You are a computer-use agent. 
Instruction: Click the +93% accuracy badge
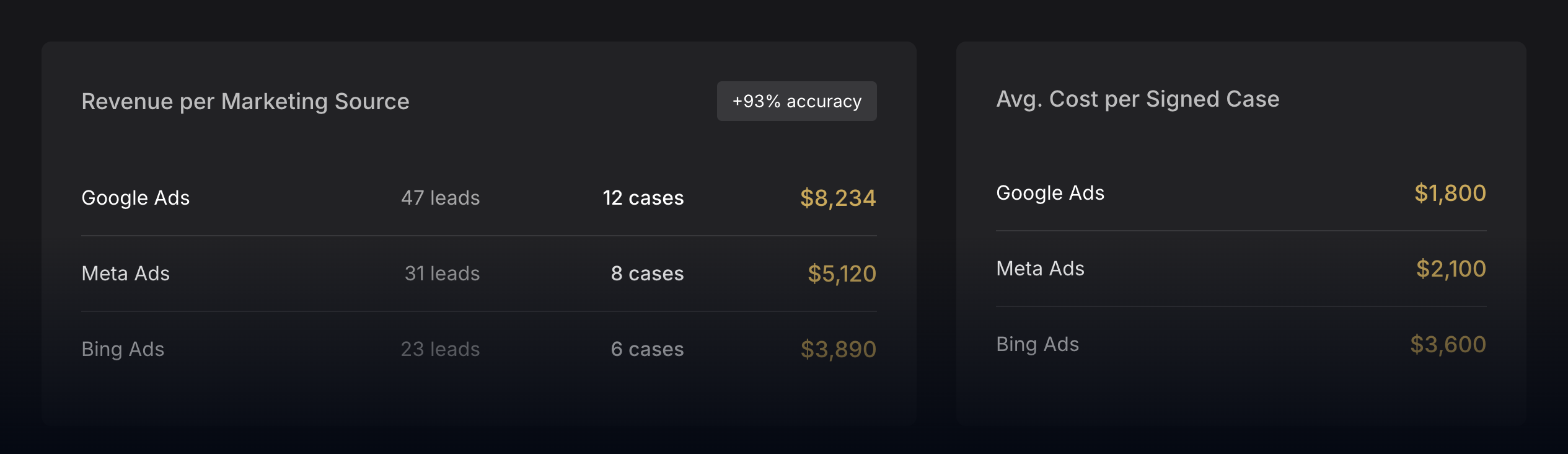pos(797,101)
